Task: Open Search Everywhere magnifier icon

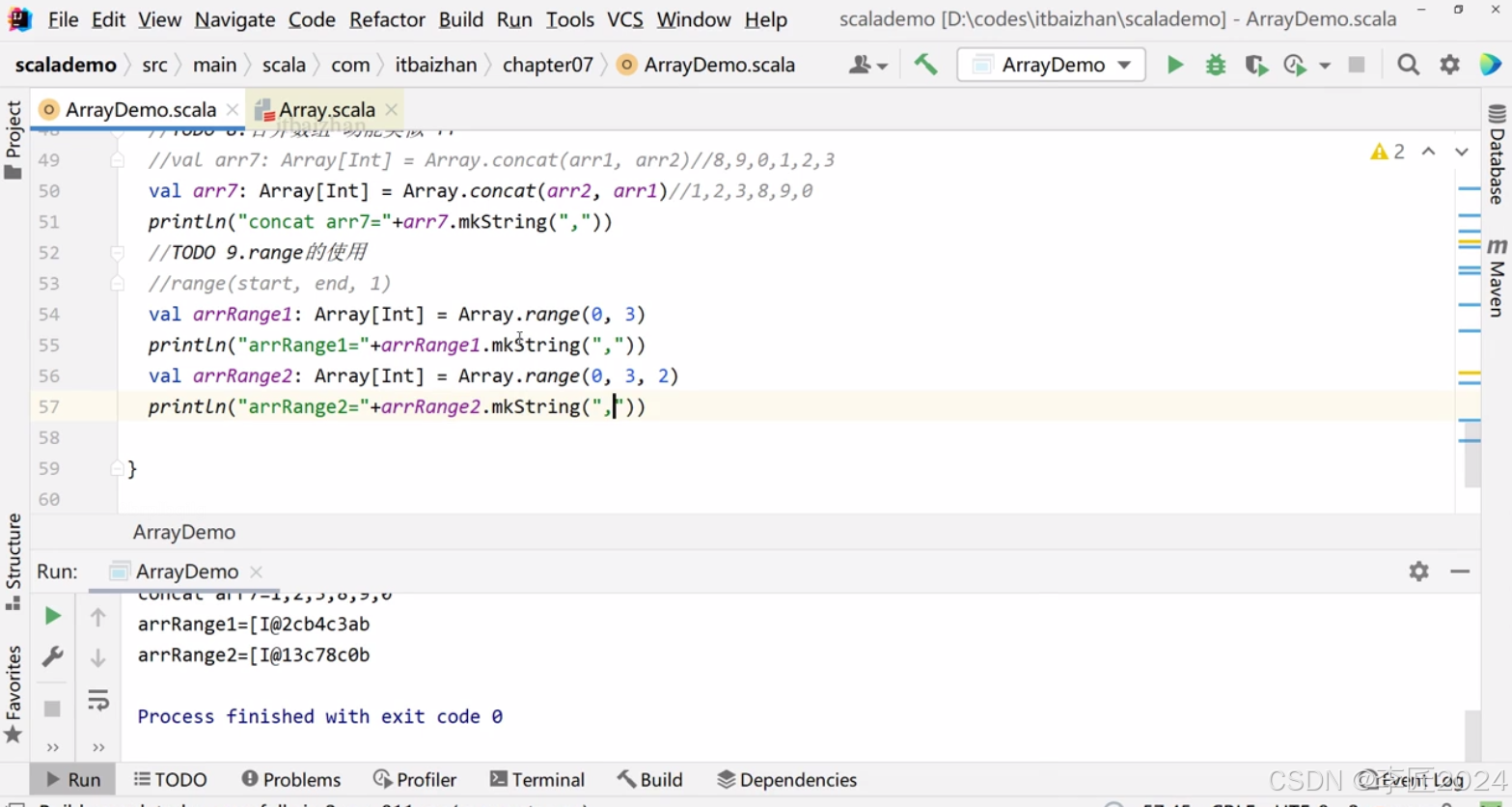Action: click(1408, 65)
